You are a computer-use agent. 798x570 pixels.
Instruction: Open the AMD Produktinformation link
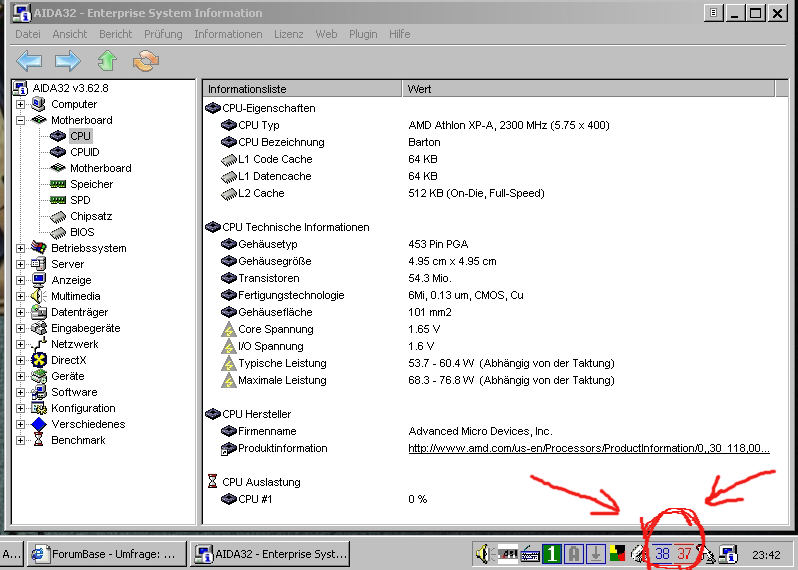(589, 448)
